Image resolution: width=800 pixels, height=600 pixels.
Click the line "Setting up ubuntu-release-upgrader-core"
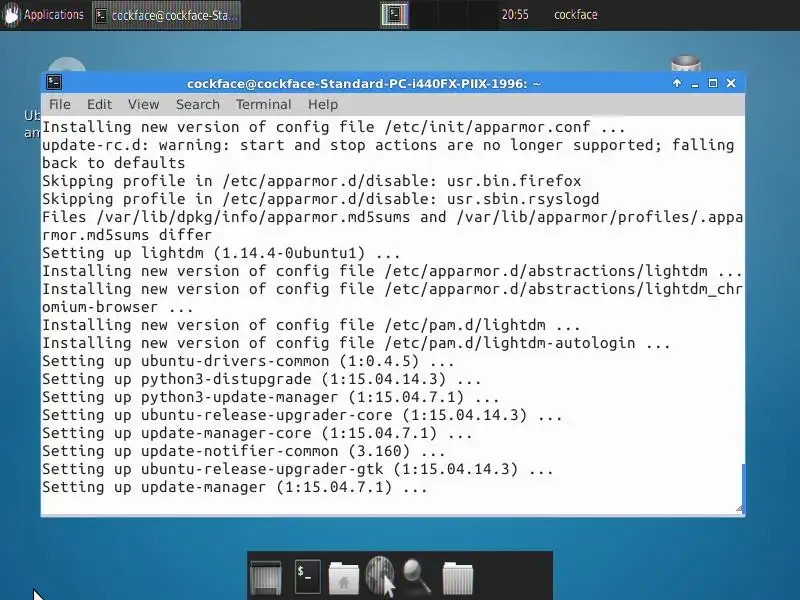[x=302, y=415]
